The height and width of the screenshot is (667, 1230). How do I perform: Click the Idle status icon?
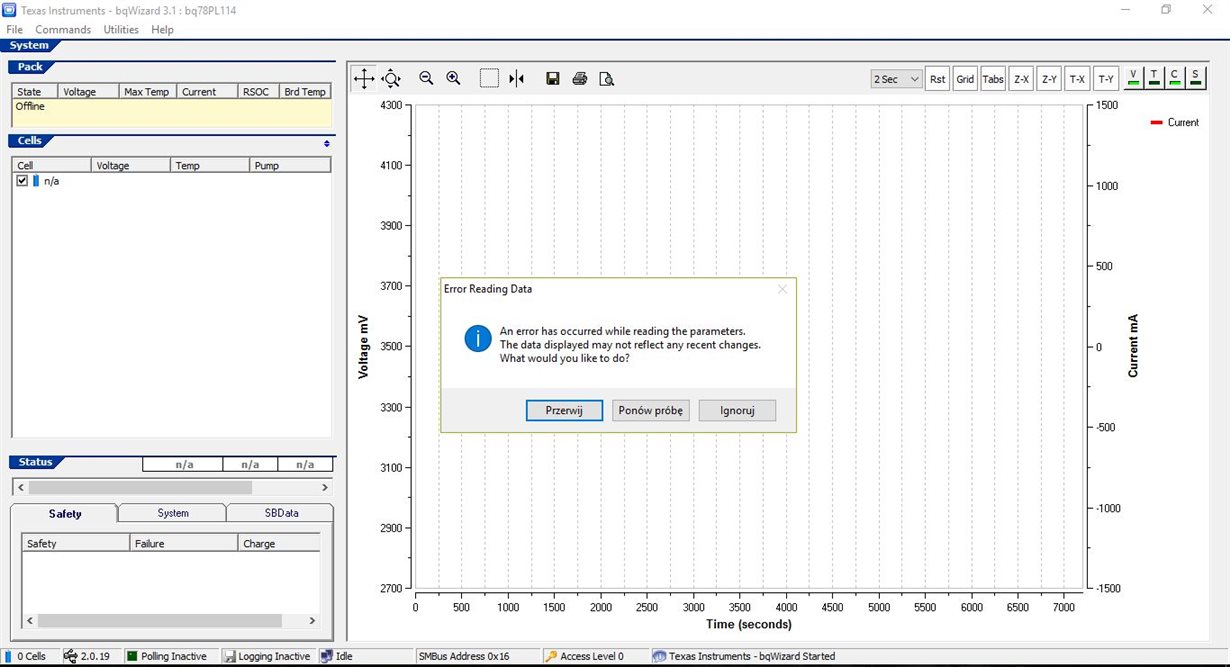[327, 656]
